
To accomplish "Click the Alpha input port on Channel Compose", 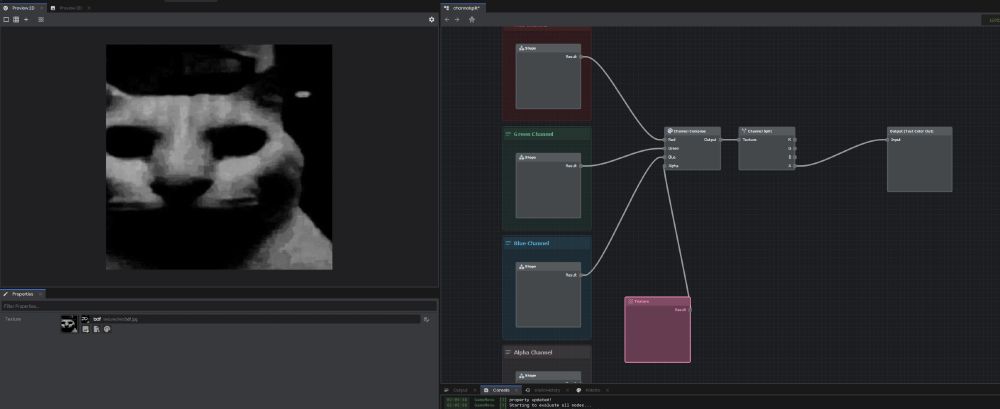I will [665, 166].
